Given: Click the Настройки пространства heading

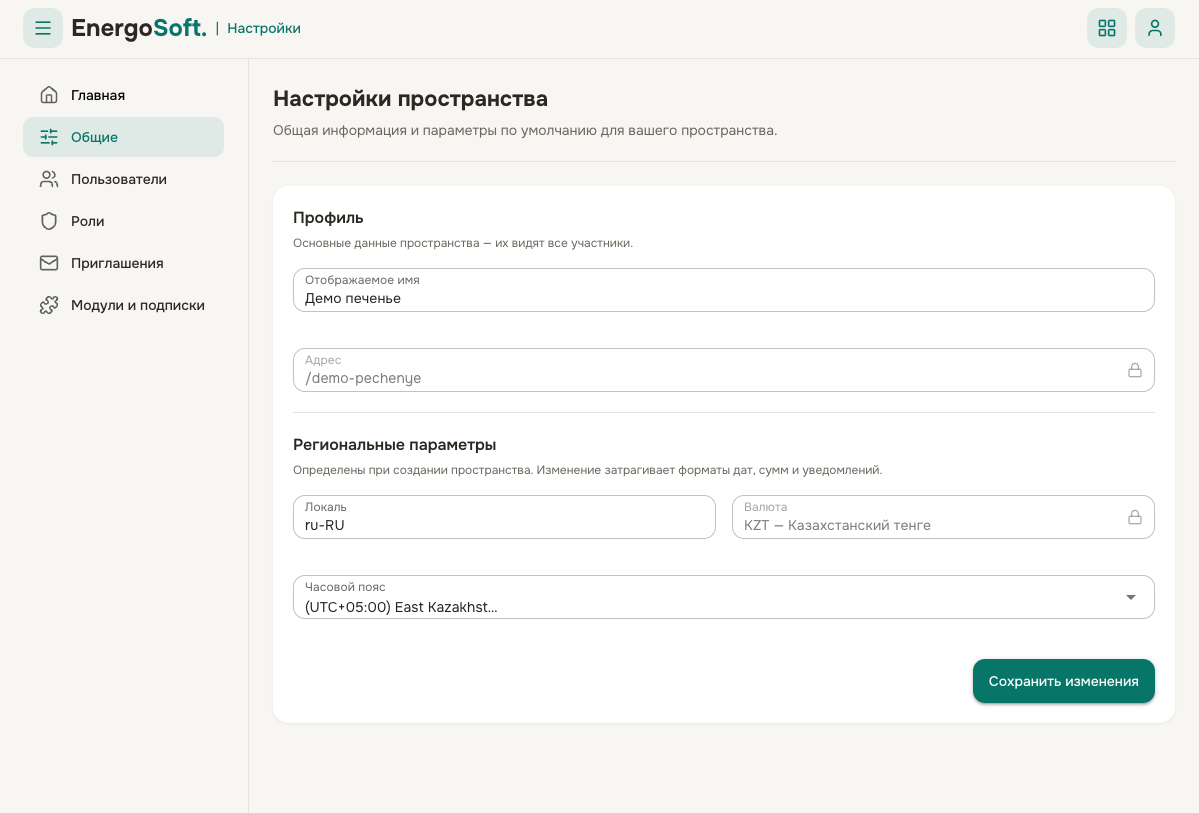Looking at the screenshot, I should pos(411,99).
